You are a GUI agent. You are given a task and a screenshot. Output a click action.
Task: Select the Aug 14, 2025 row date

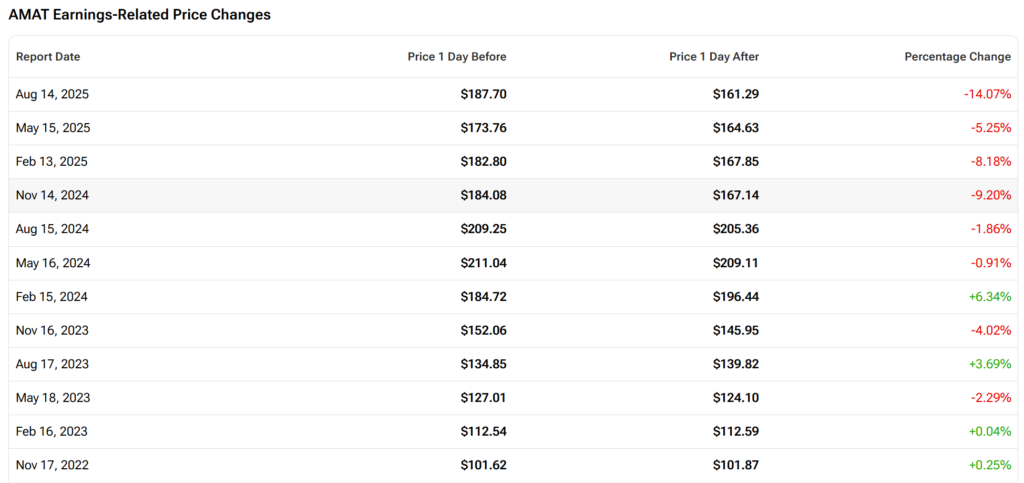(52, 94)
